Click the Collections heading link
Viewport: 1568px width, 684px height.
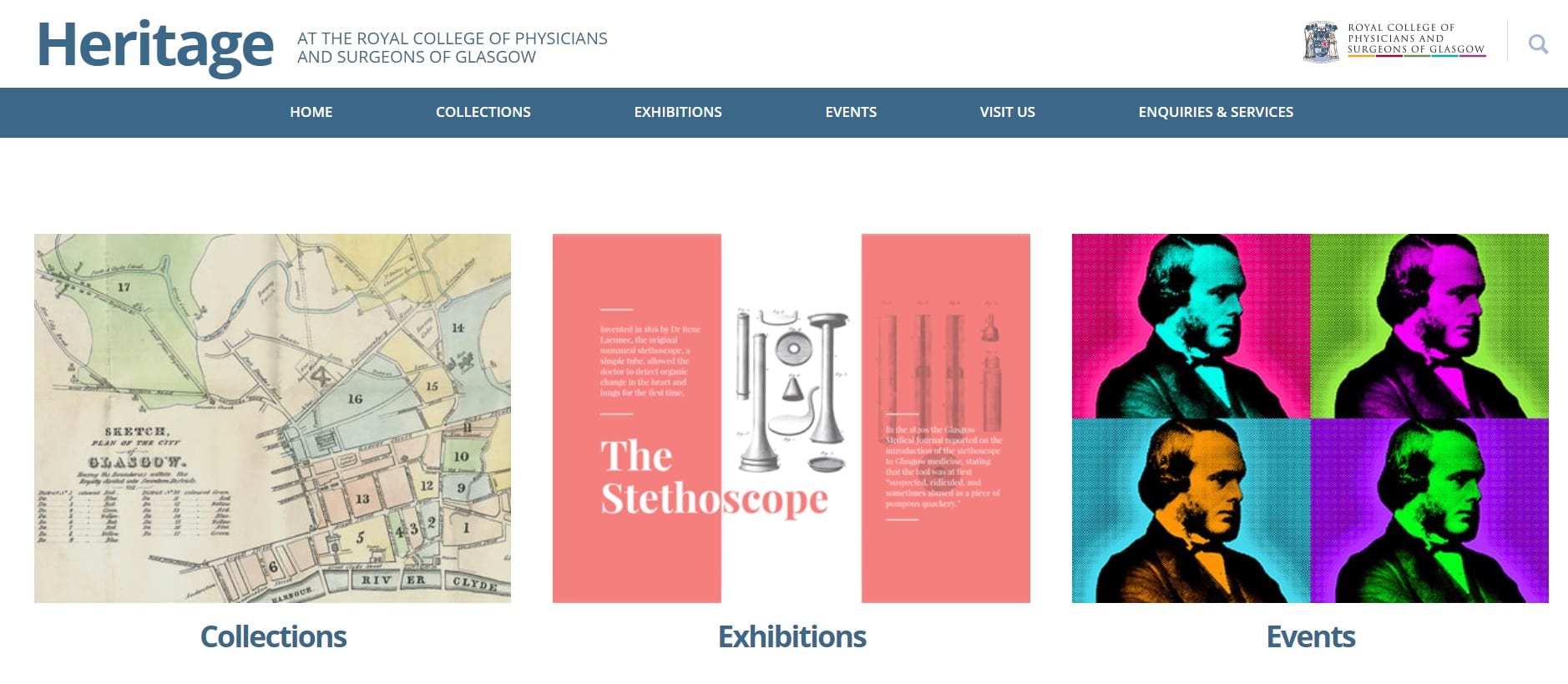[273, 636]
